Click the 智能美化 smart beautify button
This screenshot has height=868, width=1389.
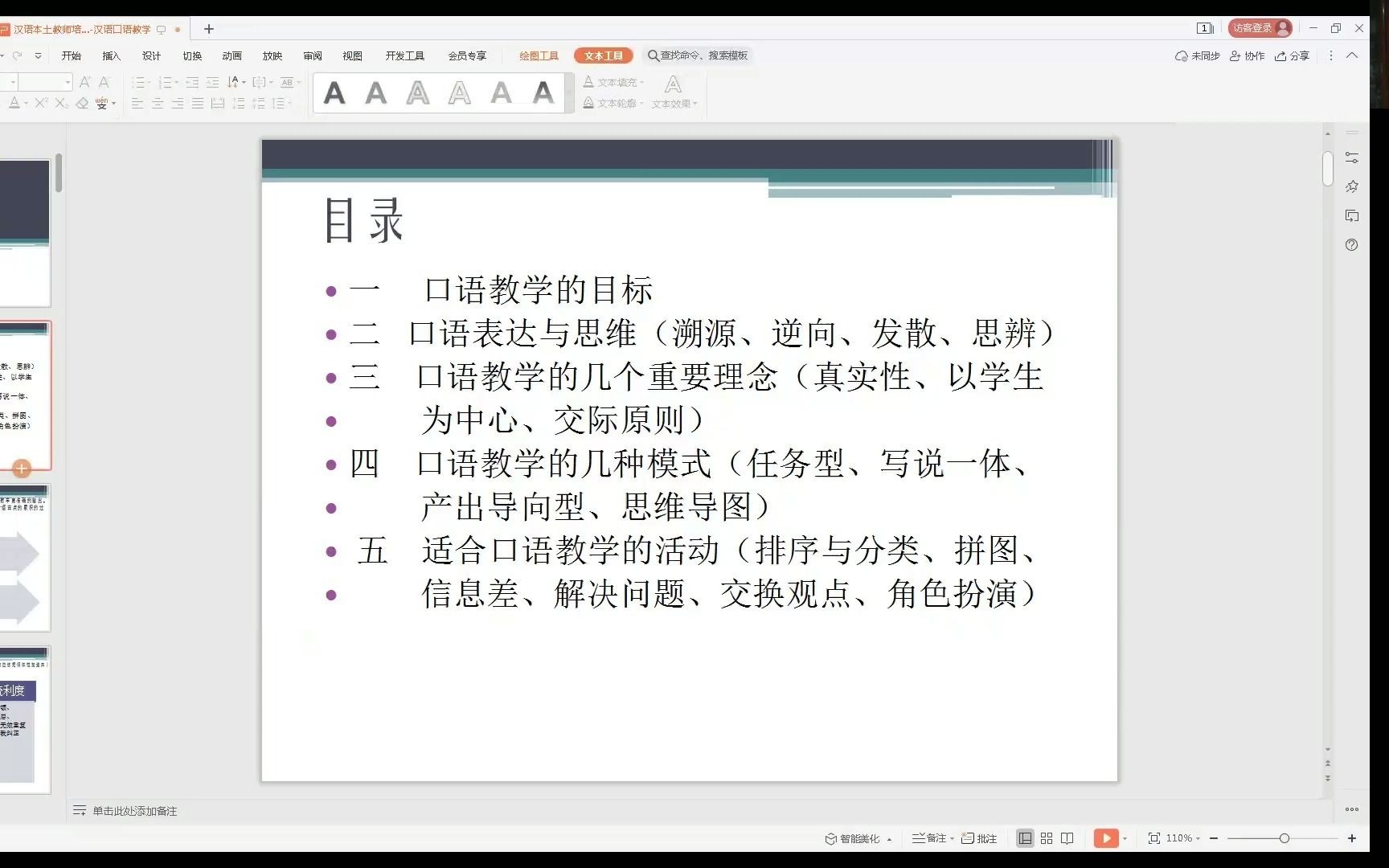[x=858, y=838]
